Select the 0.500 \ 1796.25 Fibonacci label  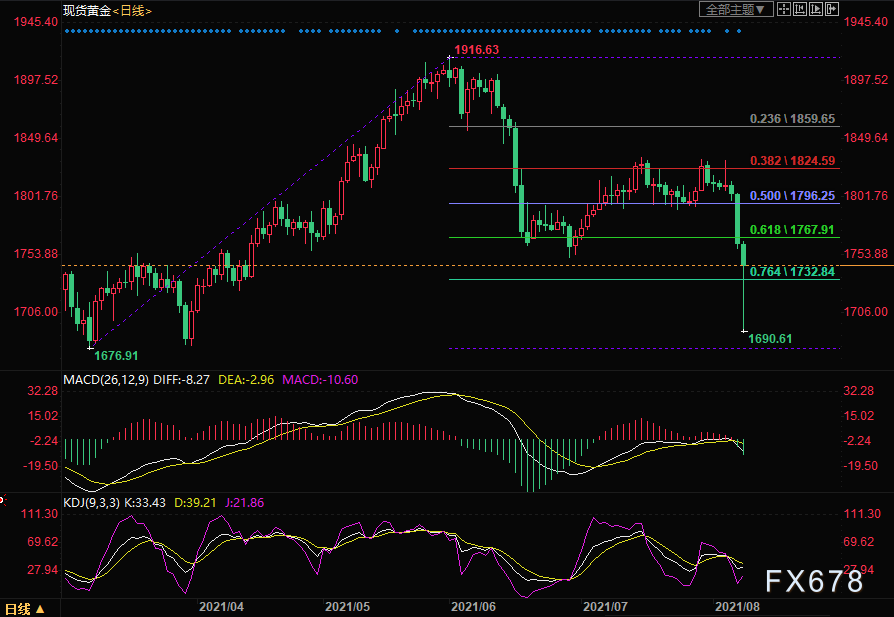792,196
